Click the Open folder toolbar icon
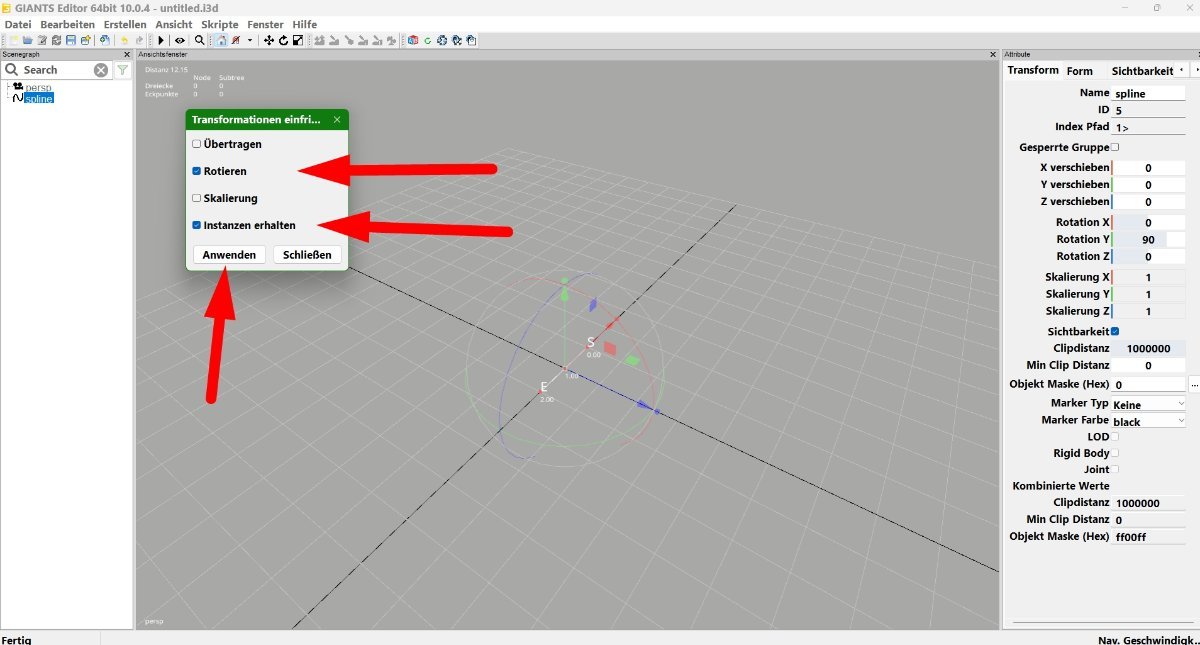Screen dimensions: 1200x645 pos(28,40)
